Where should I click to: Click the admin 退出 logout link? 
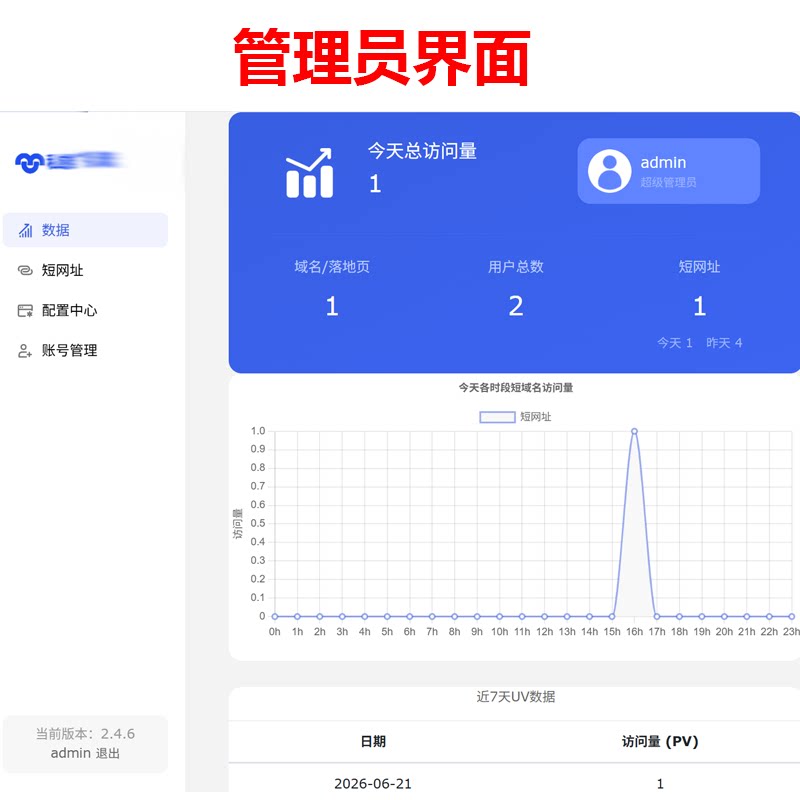click(85, 753)
